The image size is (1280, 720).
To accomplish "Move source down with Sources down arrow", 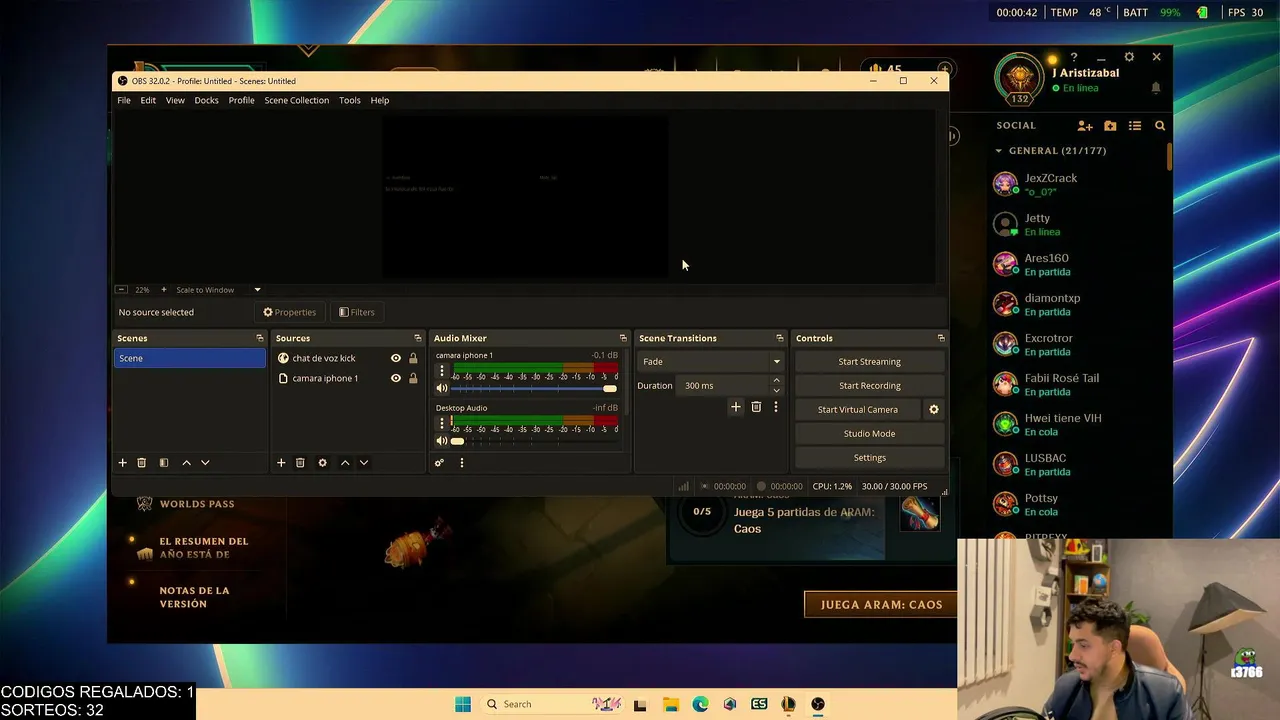I will (364, 463).
